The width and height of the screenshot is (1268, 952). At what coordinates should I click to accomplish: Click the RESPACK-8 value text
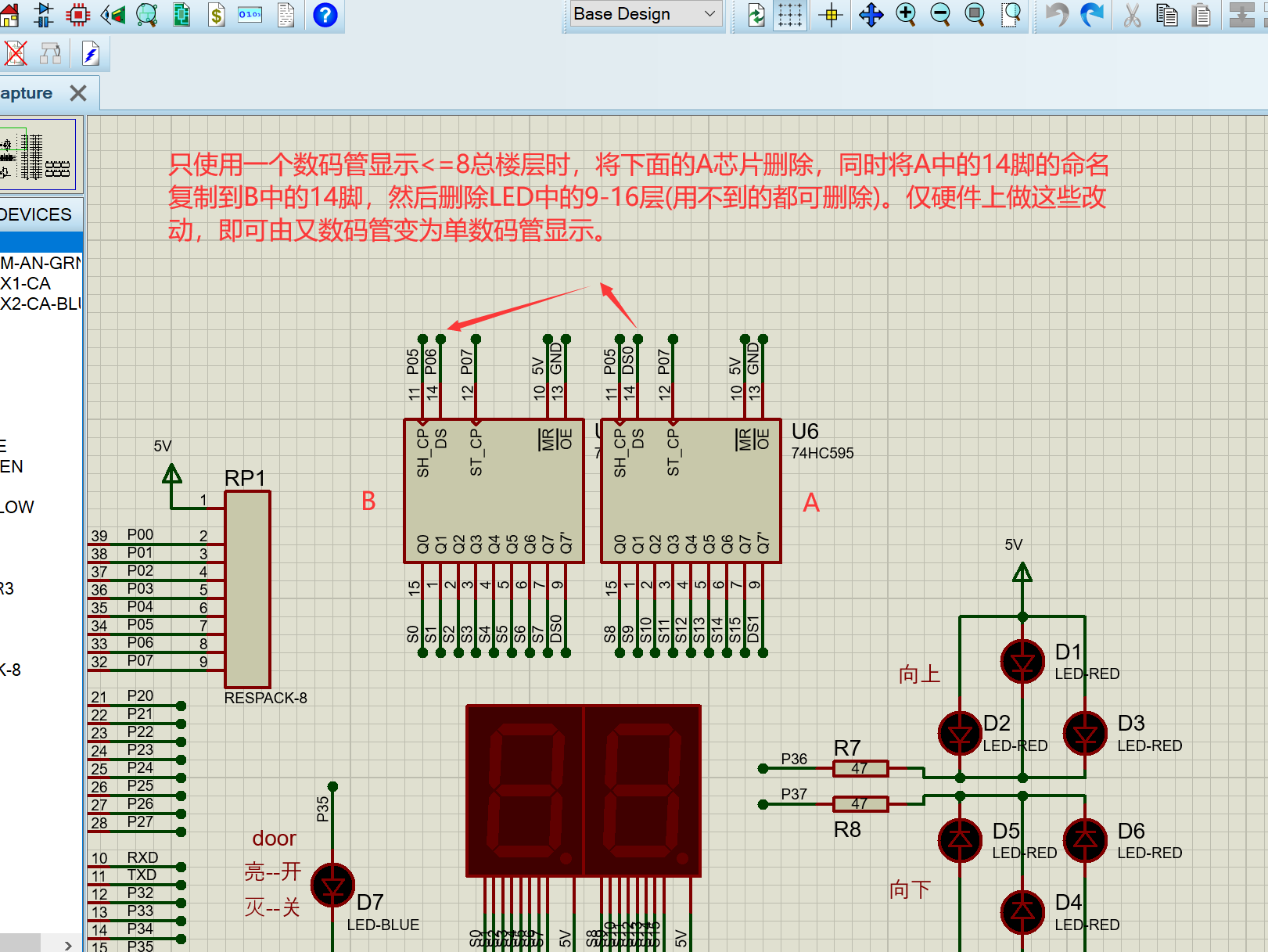(266, 698)
